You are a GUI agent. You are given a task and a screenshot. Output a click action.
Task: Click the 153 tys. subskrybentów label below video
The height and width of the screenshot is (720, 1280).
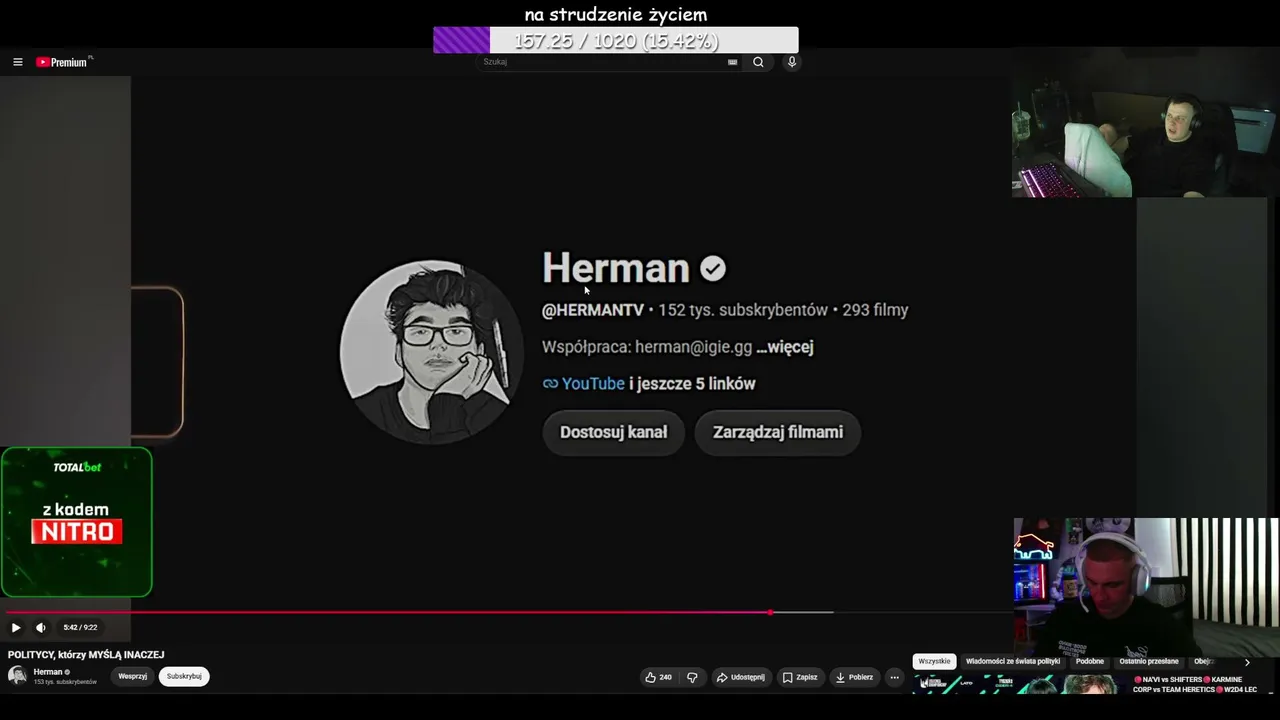(x=65, y=682)
